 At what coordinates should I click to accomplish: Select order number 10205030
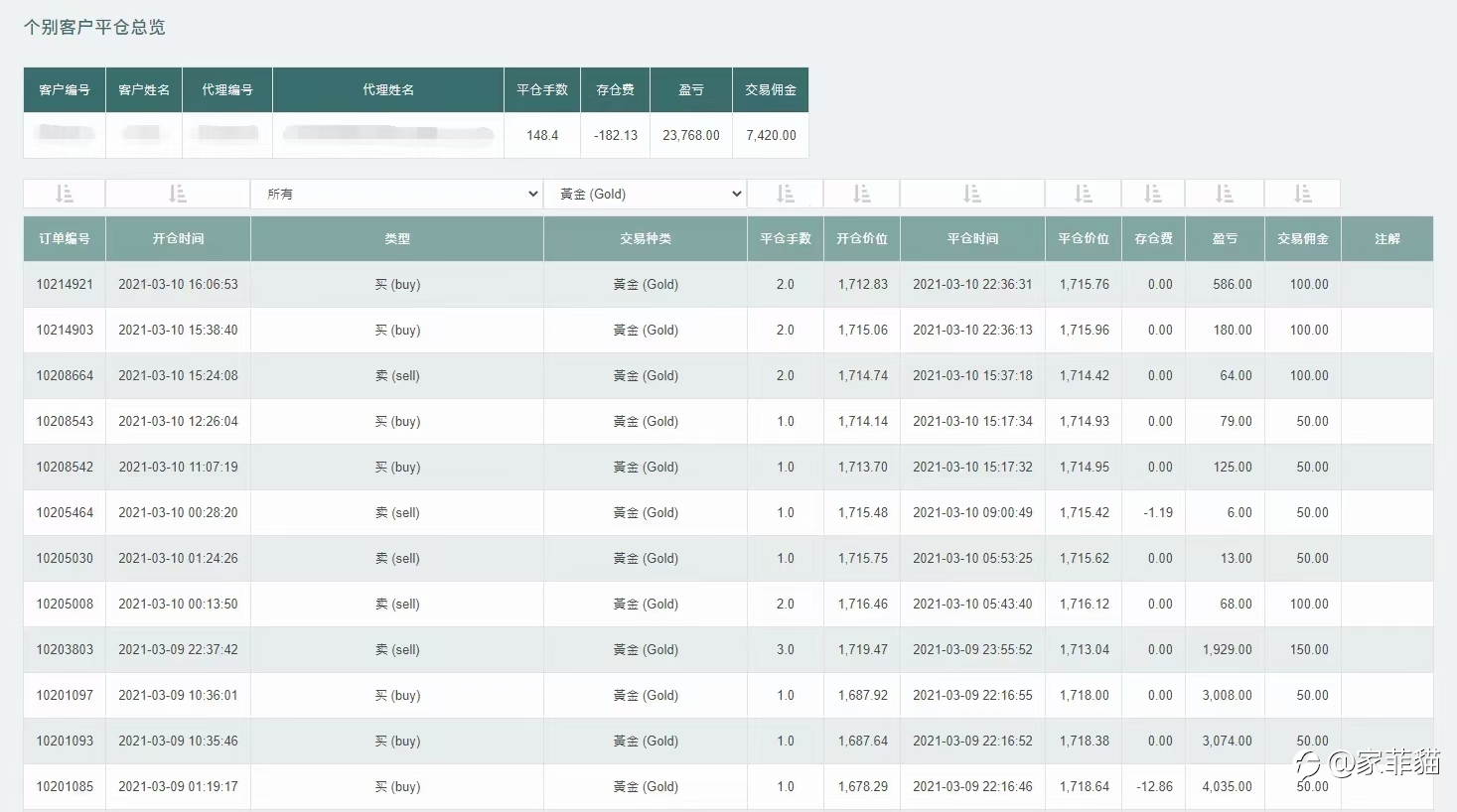(65, 558)
